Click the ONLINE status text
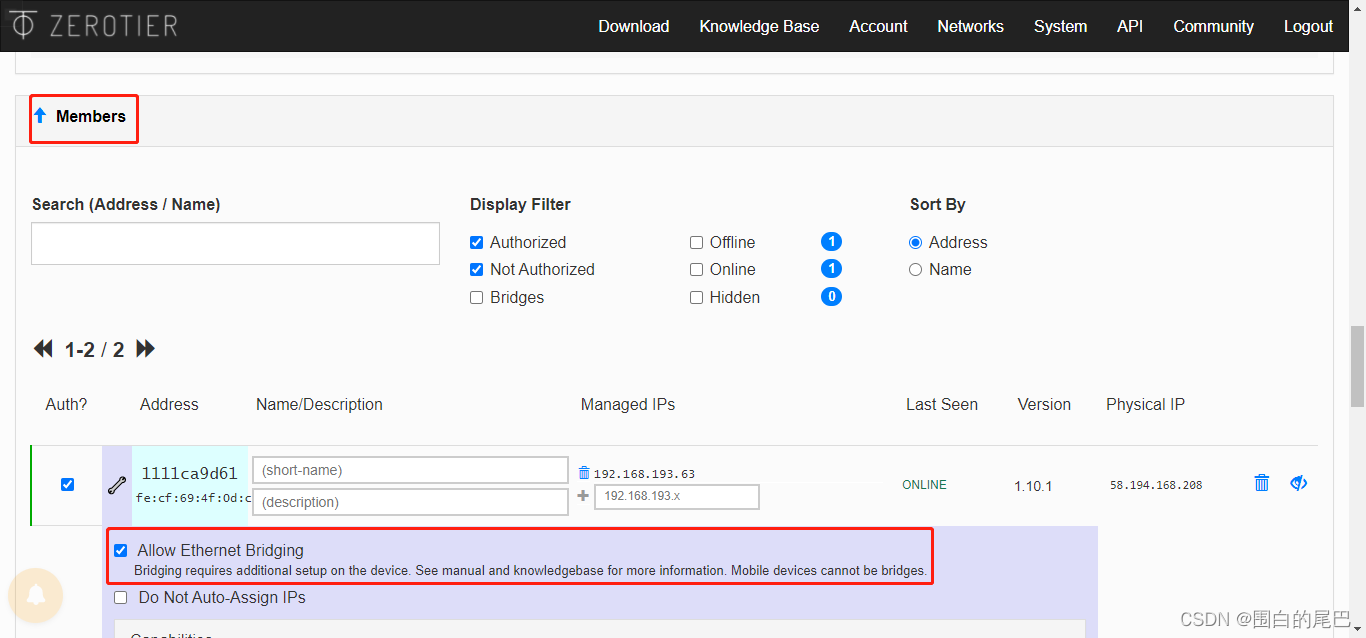Viewport: 1366px width, 638px height. point(924,485)
